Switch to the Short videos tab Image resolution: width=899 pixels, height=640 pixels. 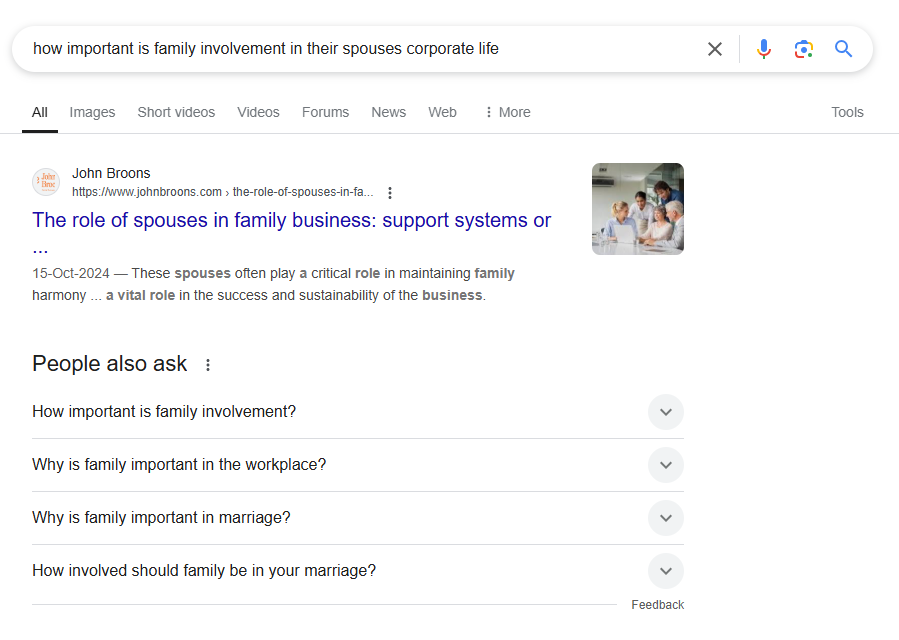click(x=176, y=112)
